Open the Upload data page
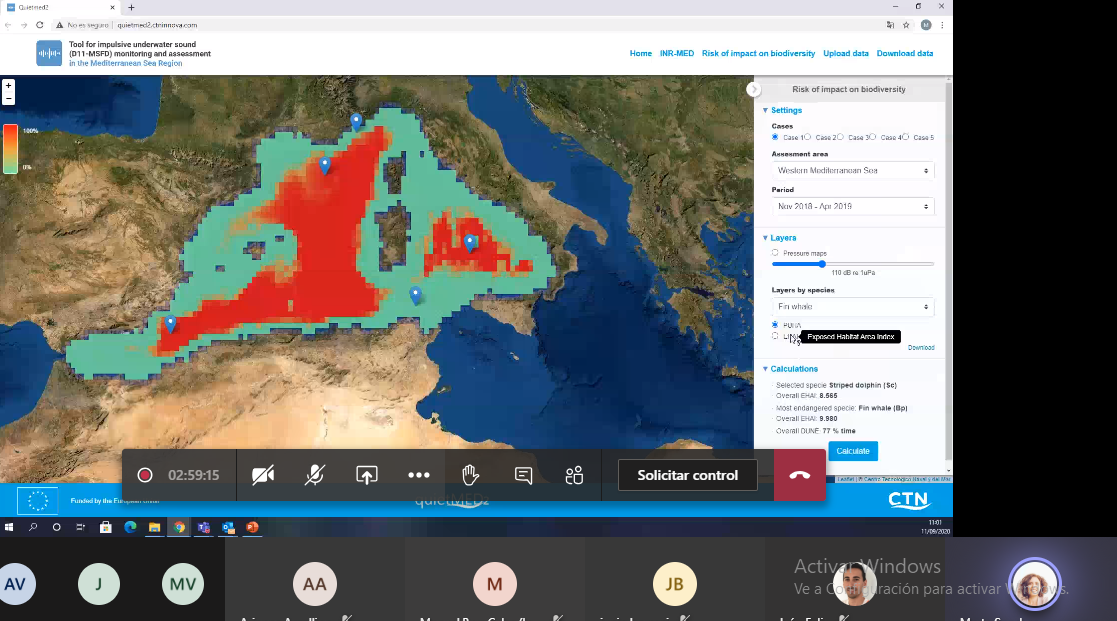 pyautogui.click(x=846, y=53)
